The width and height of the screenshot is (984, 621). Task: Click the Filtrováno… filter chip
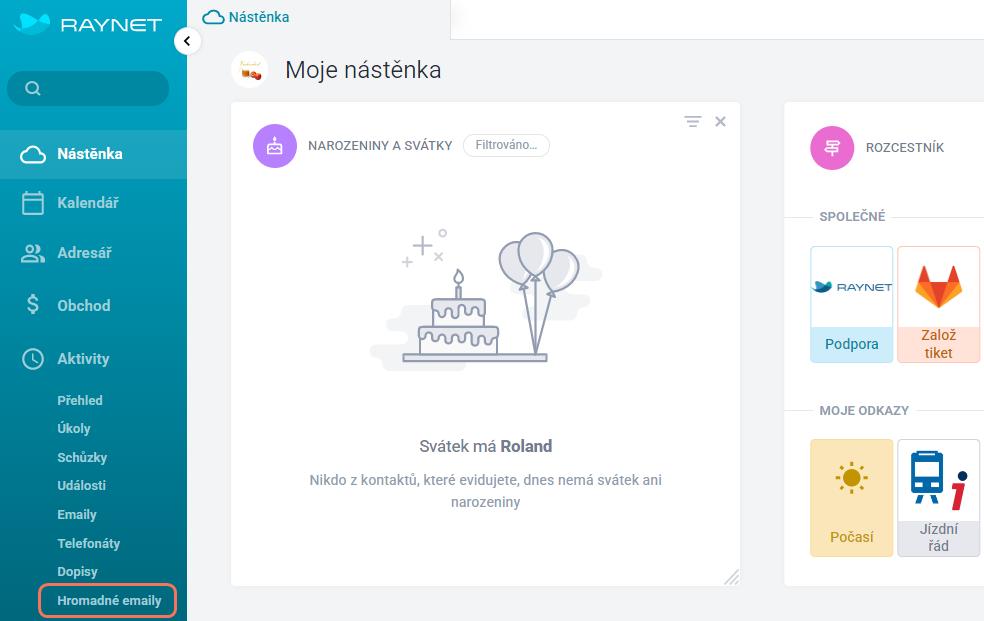click(x=506, y=145)
